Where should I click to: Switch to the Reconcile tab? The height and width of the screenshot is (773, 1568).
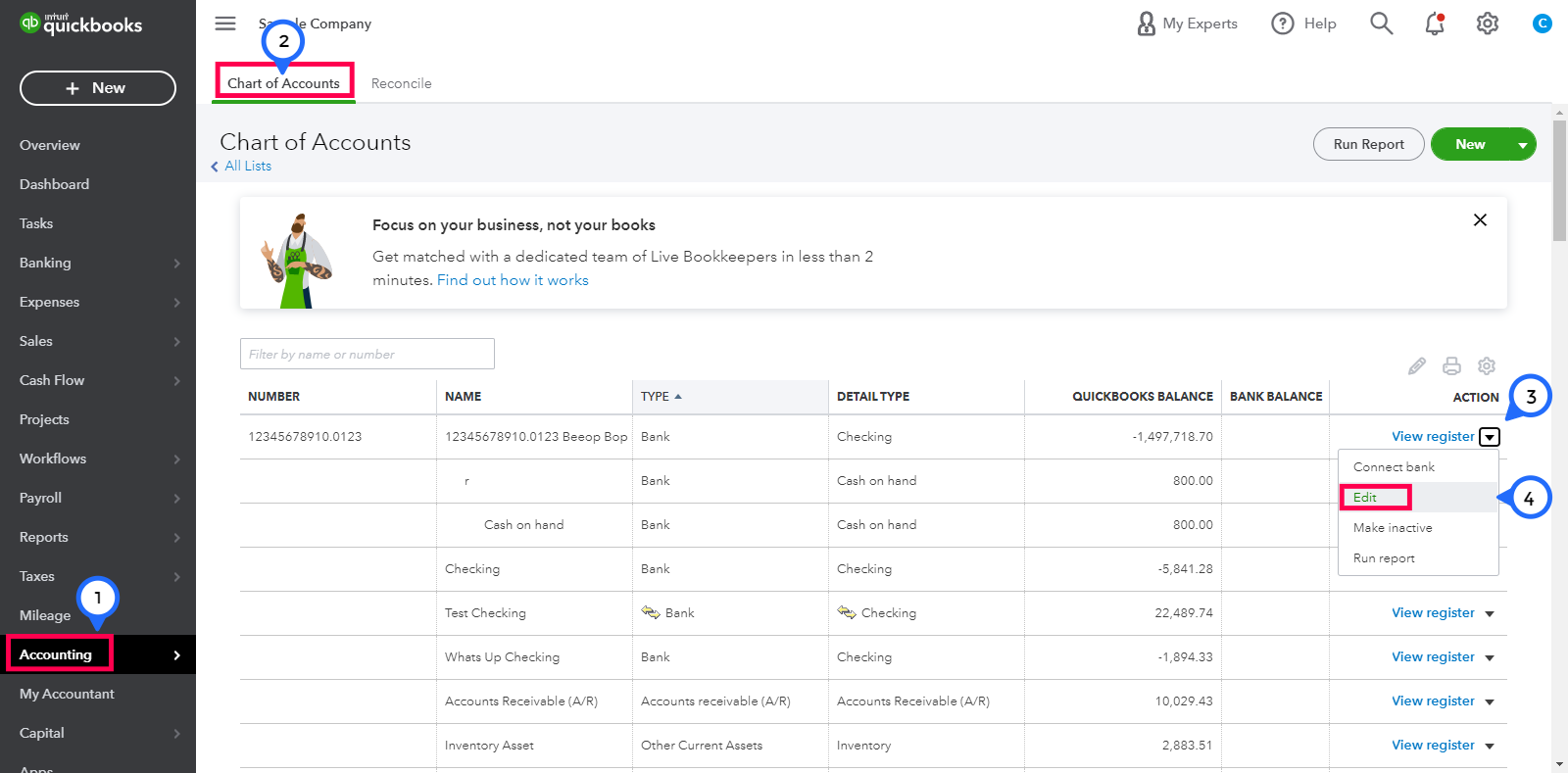tap(401, 83)
